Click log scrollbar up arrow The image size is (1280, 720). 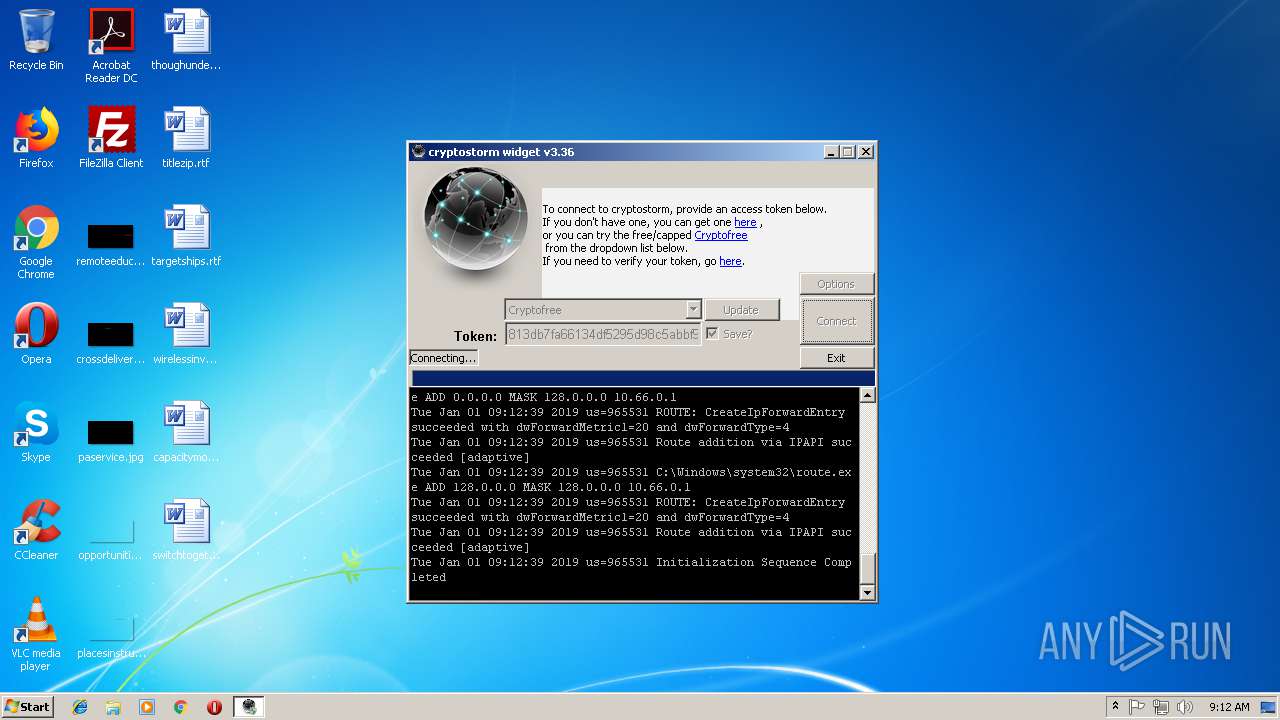pyautogui.click(x=867, y=395)
